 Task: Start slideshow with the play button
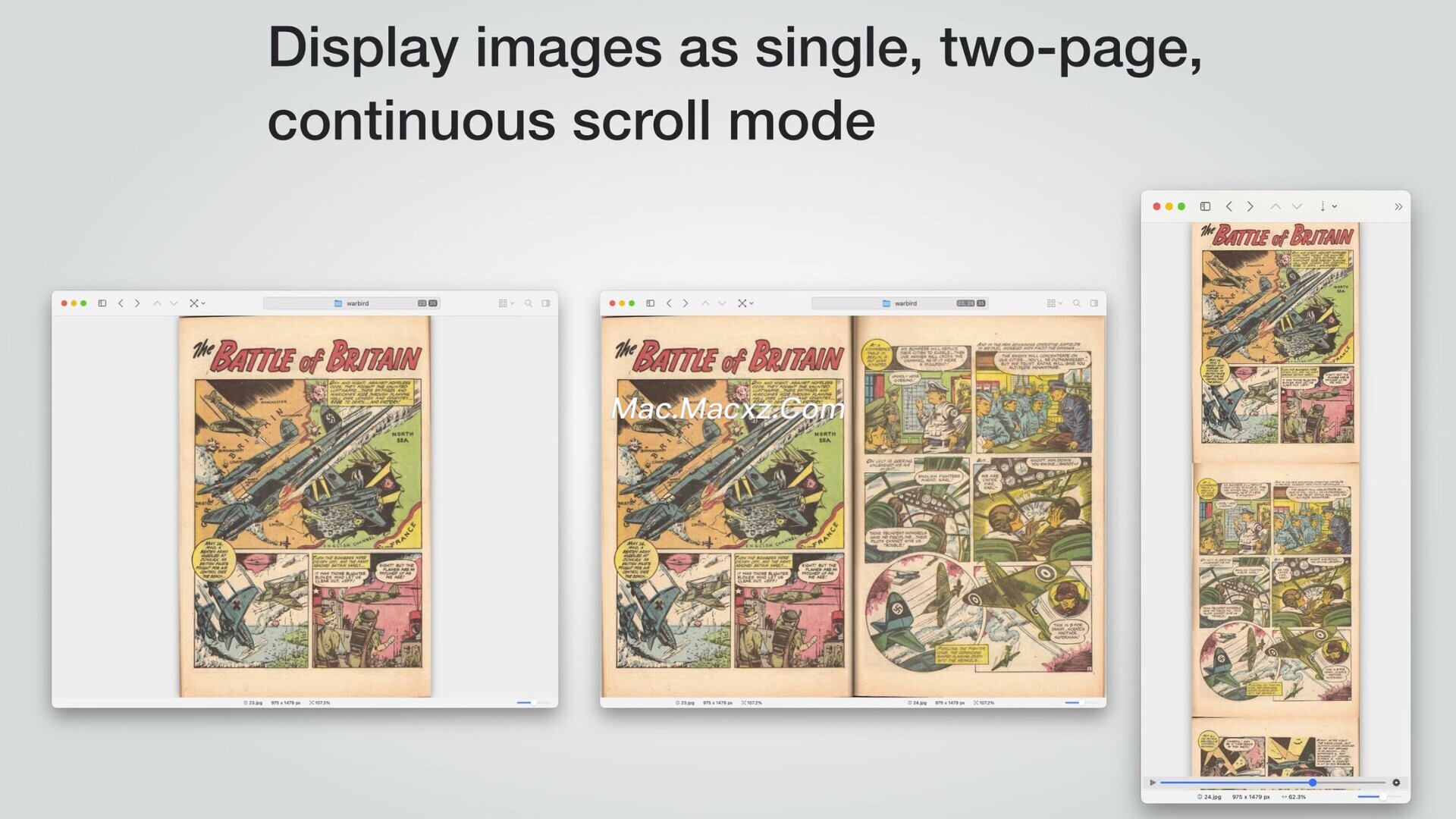click(1153, 783)
